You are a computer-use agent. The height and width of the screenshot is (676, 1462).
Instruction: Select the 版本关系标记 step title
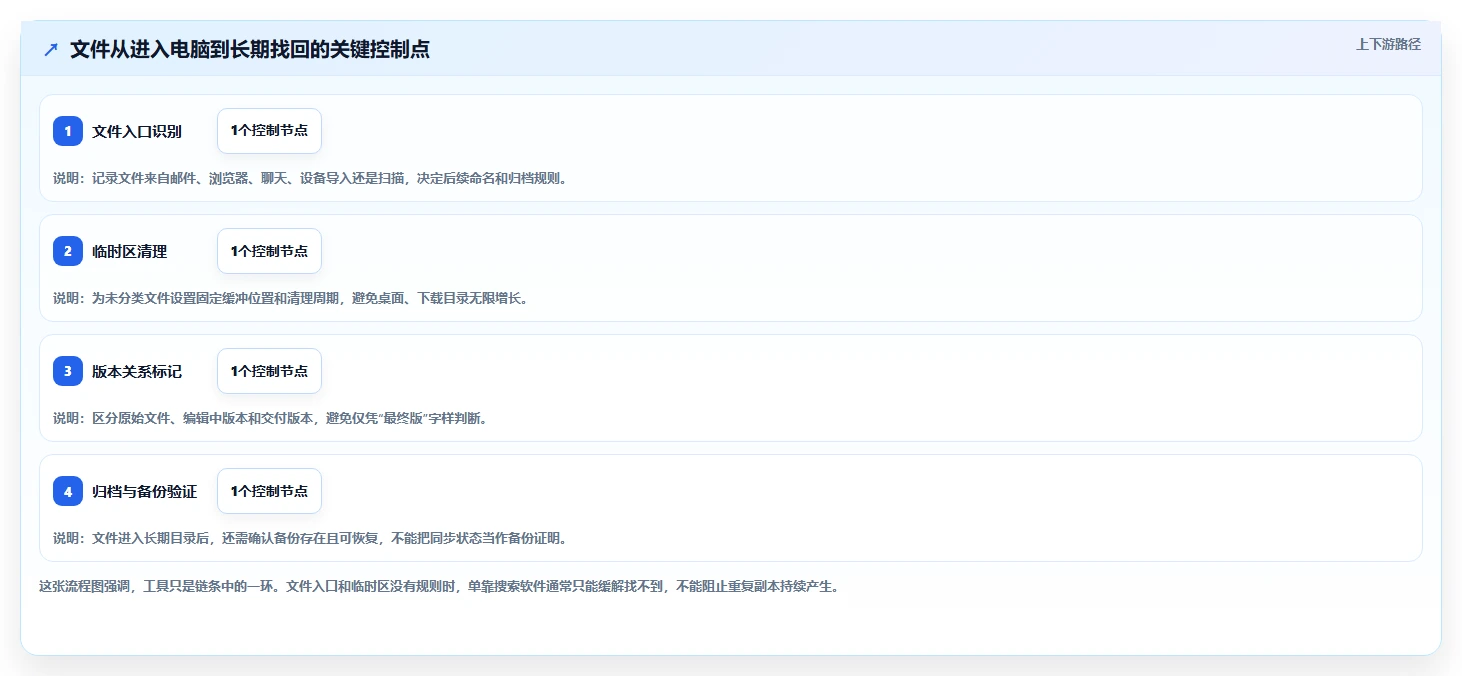pos(137,371)
